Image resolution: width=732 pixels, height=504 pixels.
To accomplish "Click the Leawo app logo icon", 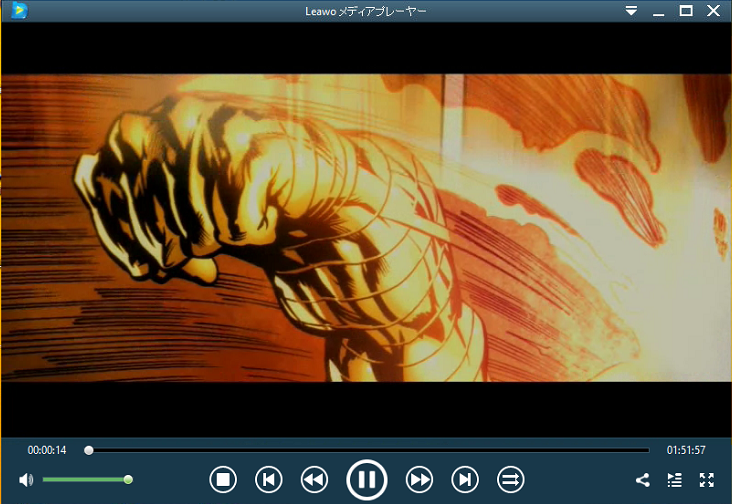I will coord(19,10).
